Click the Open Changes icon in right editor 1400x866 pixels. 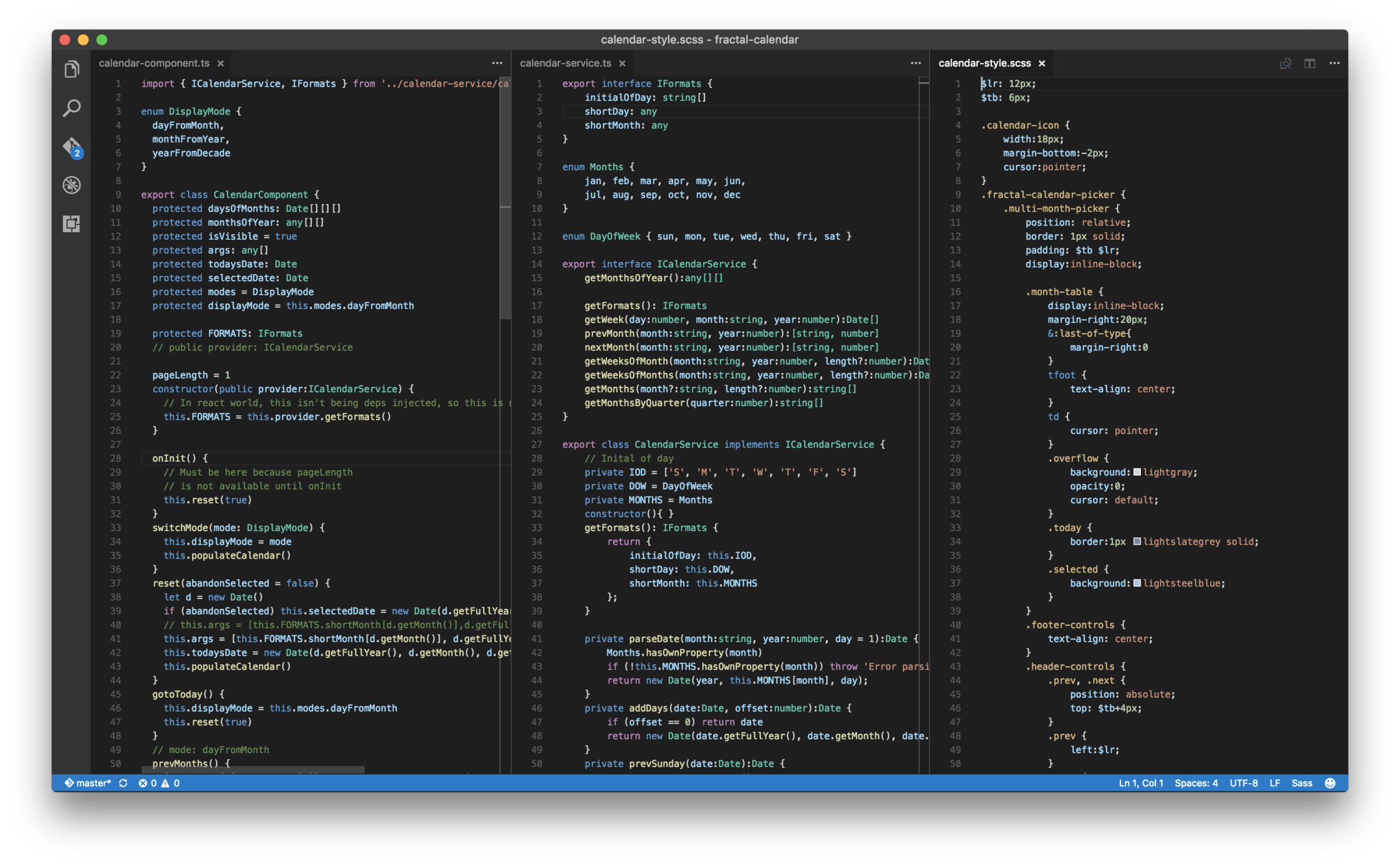pyautogui.click(x=1286, y=64)
